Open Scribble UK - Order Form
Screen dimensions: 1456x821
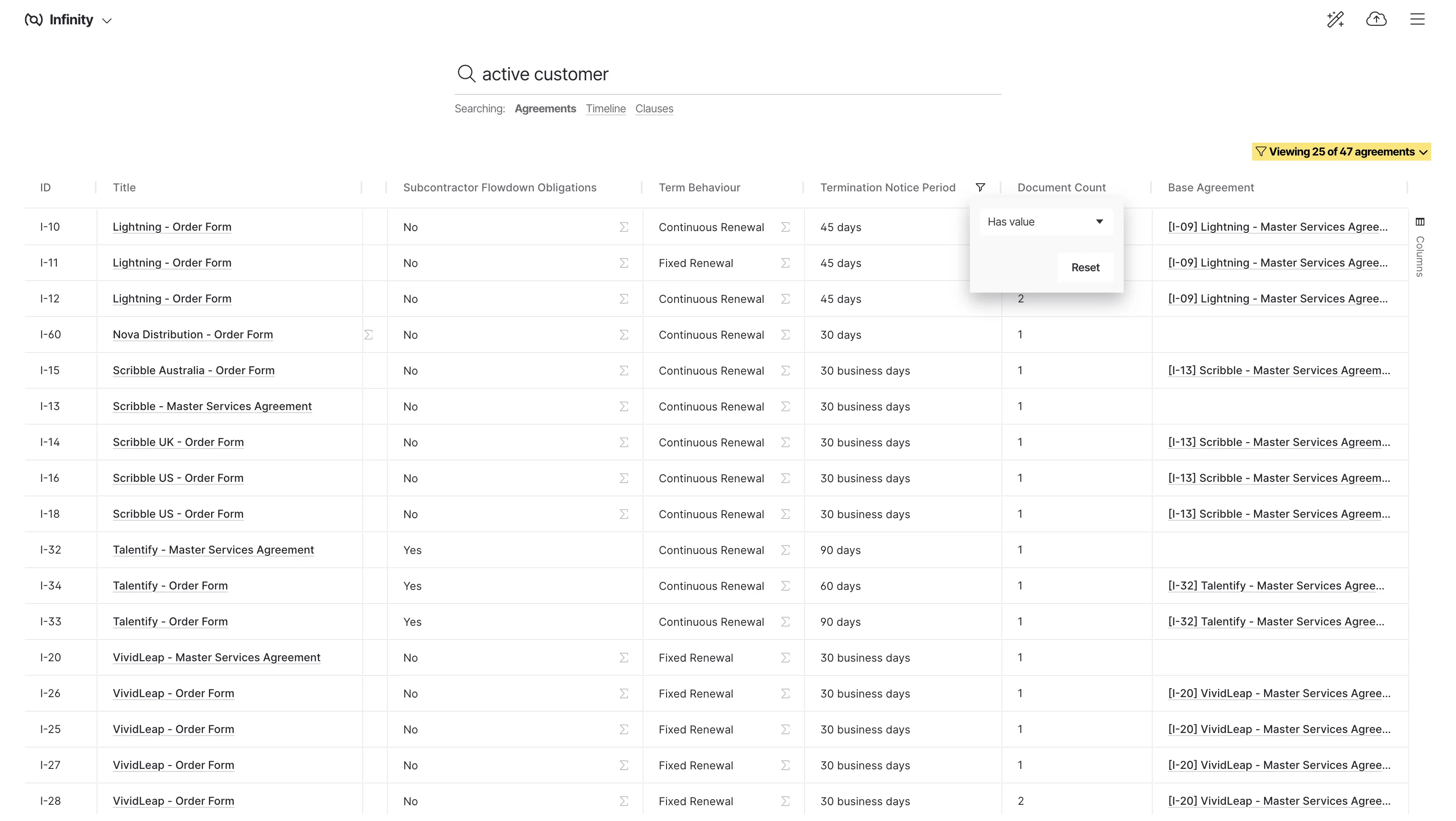pyautogui.click(x=178, y=443)
